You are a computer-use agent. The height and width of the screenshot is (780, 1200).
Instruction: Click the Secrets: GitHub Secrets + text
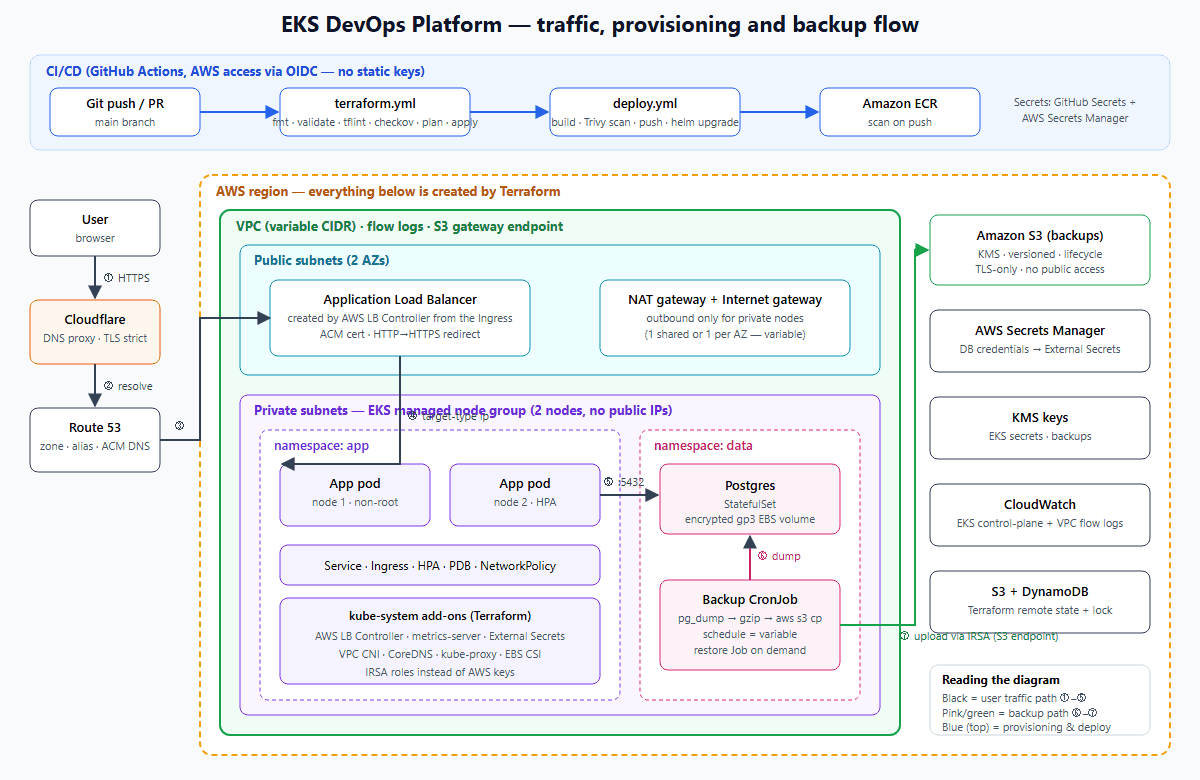coord(1075,102)
